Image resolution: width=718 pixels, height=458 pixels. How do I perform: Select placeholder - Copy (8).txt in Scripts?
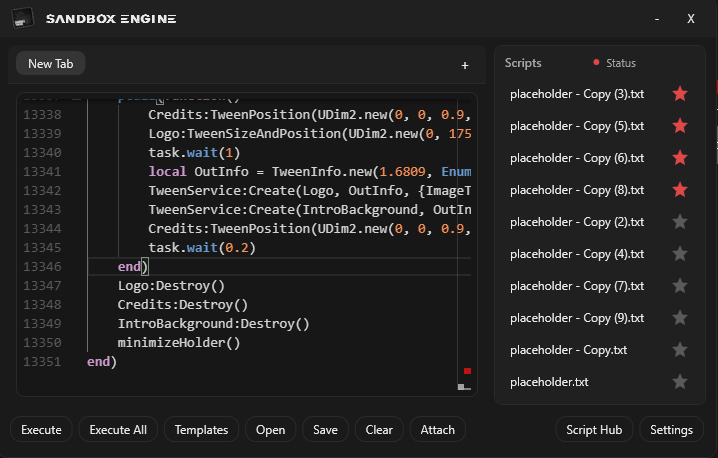577,190
